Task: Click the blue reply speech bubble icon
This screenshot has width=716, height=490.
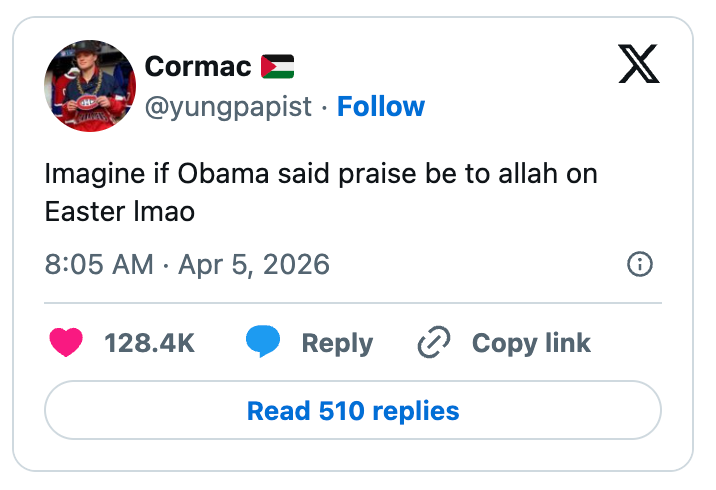Action: (x=263, y=343)
